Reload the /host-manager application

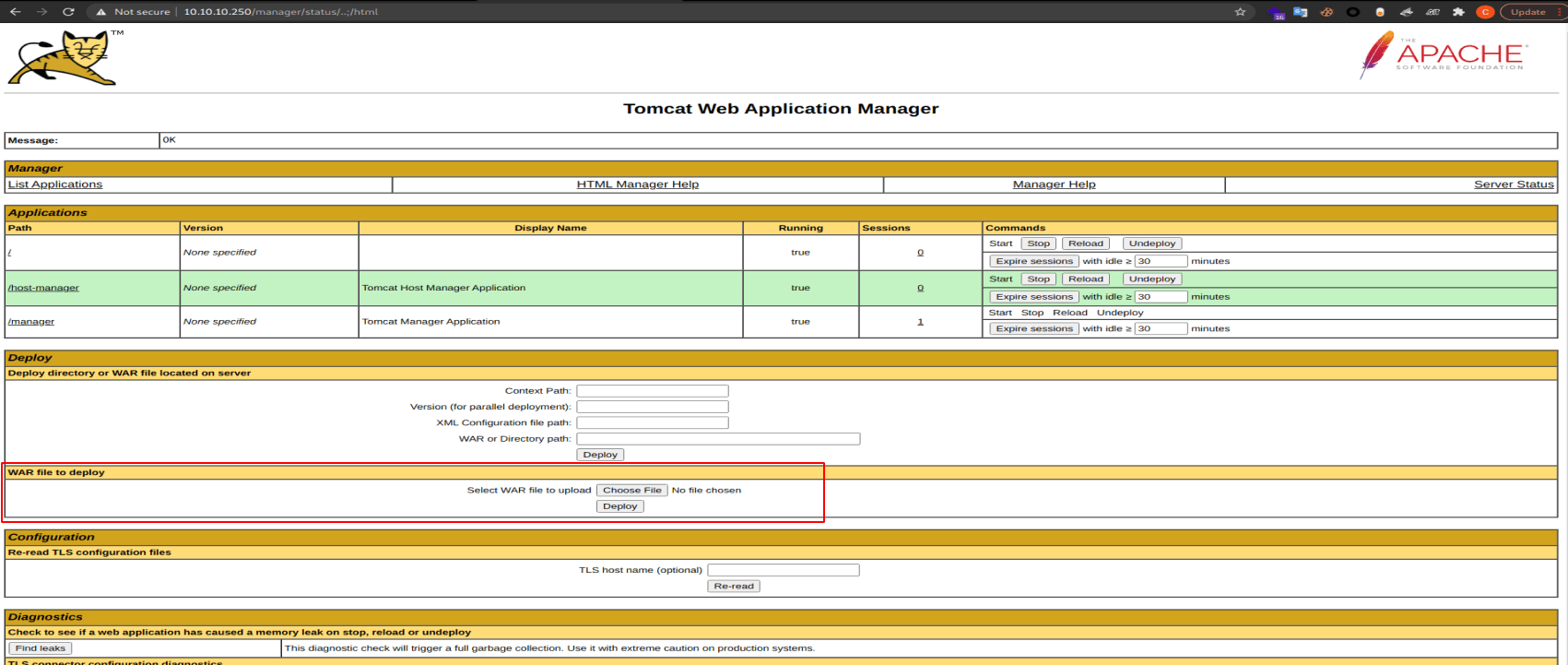pos(1086,279)
